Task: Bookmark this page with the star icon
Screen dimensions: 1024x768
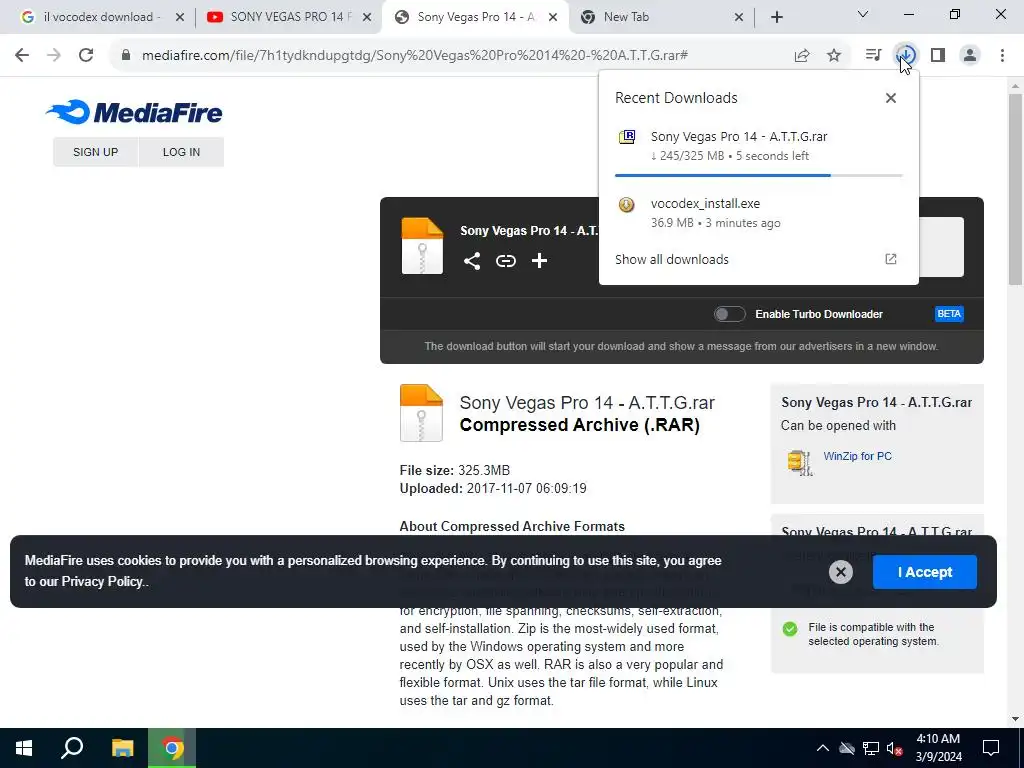Action: (x=834, y=56)
